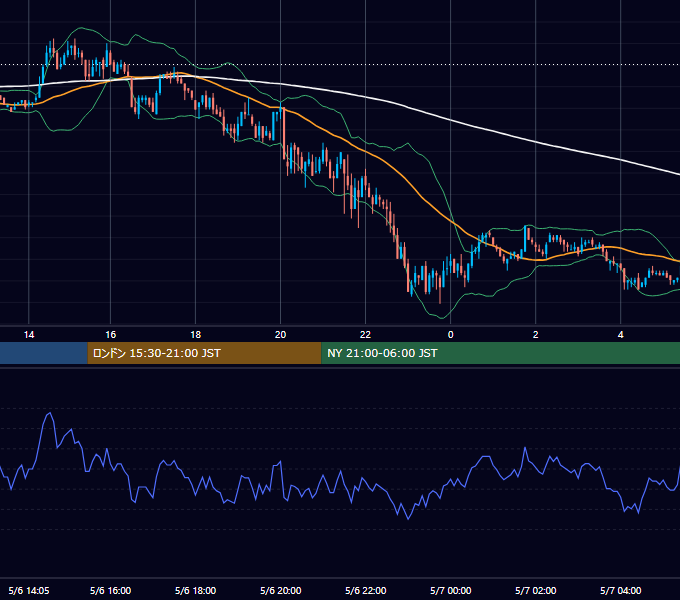Click the 5/6 18:00 date label
The height and width of the screenshot is (600, 680).
pos(196,590)
